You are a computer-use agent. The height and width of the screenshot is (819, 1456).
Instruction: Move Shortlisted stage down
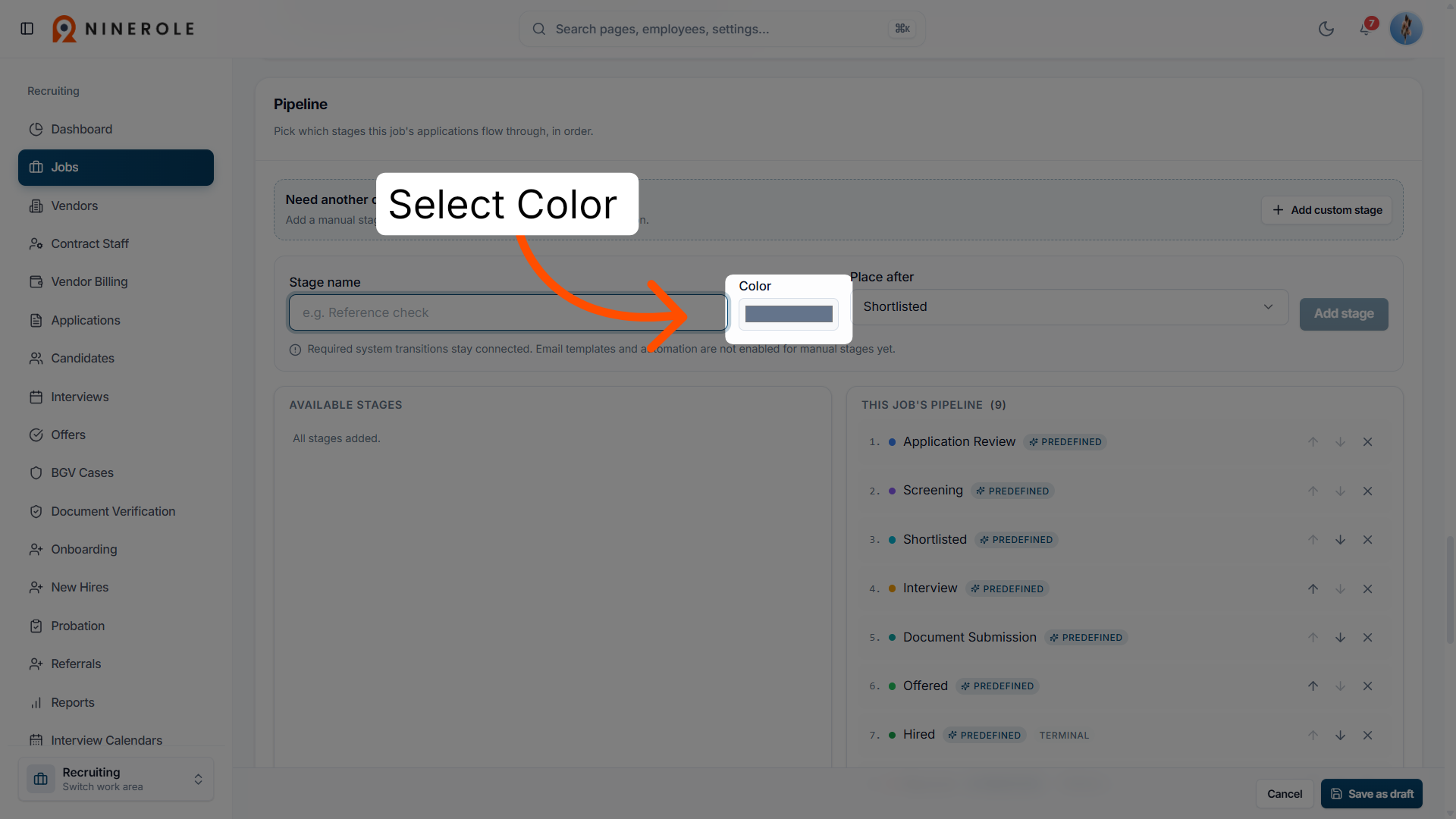pyautogui.click(x=1340, y=540)
